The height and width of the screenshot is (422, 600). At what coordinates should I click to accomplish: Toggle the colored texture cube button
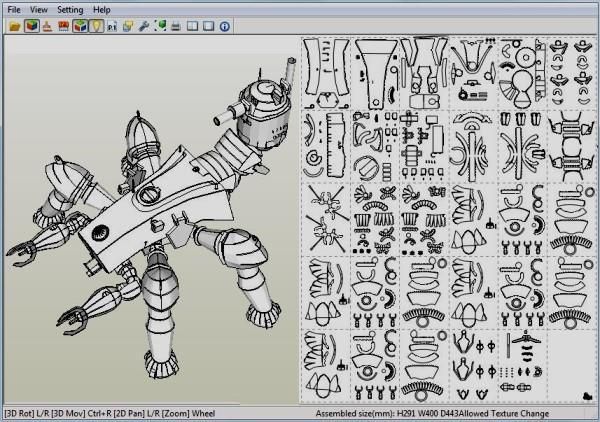point(32,26)
